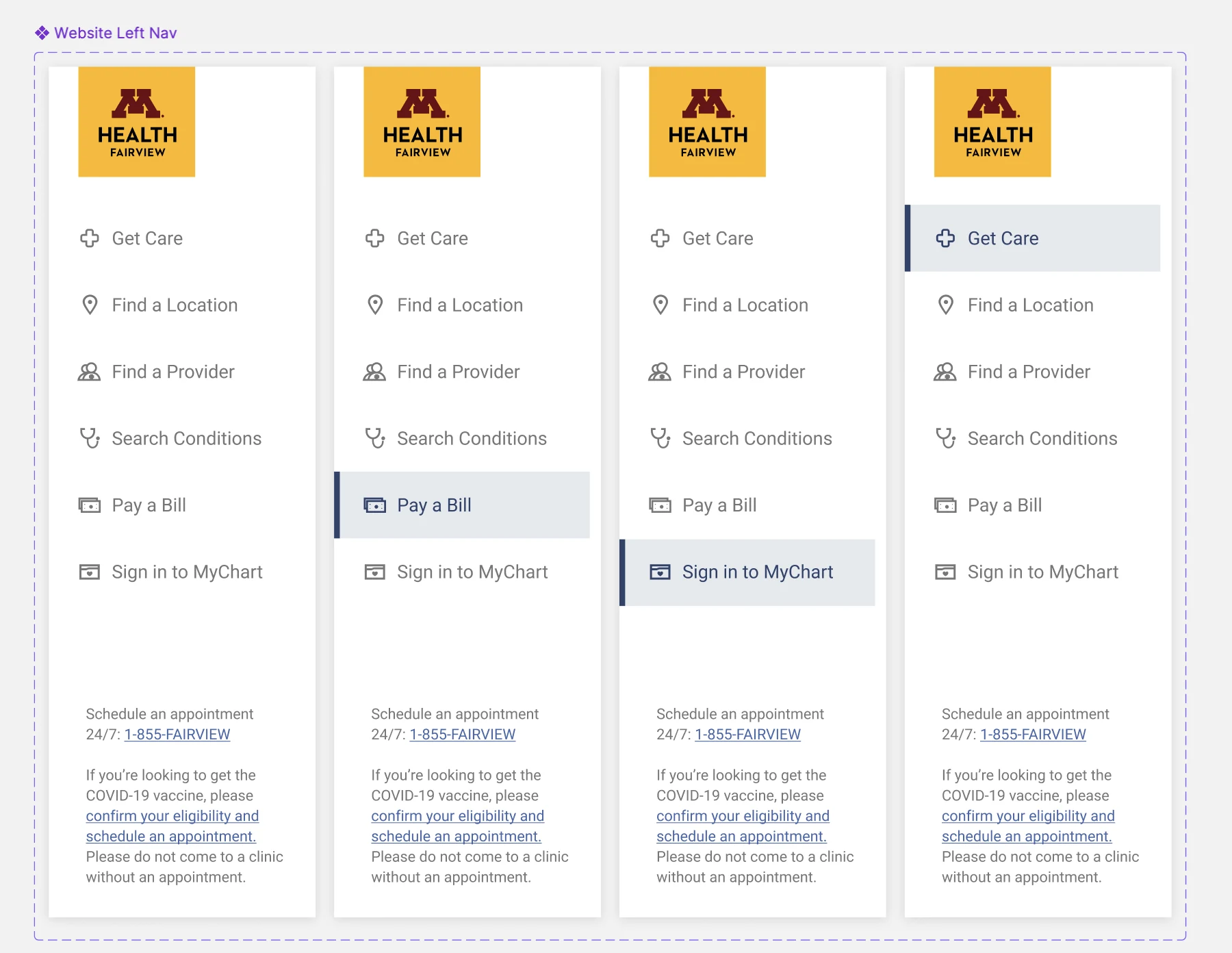The height and width of the screenshot is (953, 1232).
Task: Open 1-855-FAIRVIEW link in second panel
Action: [x=463, y=735]
